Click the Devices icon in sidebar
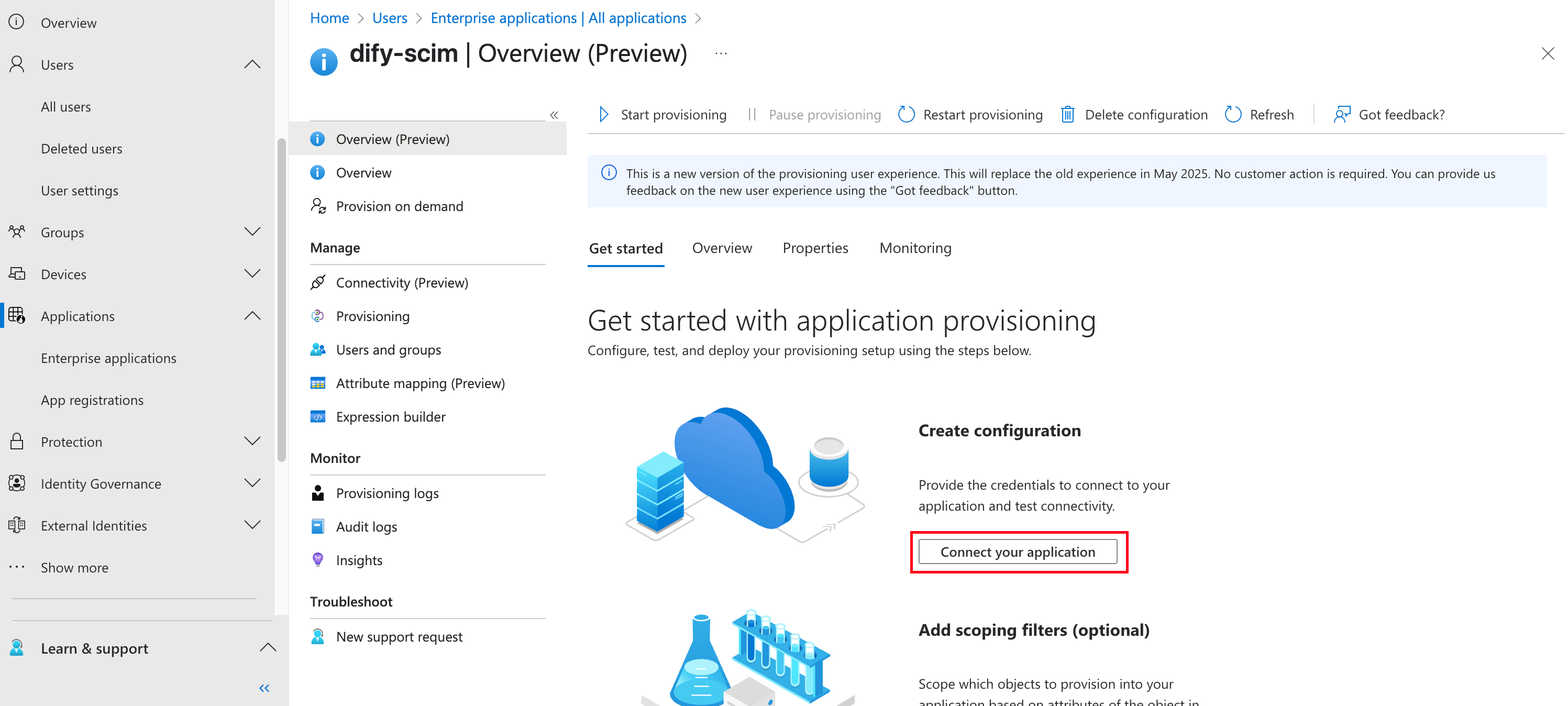 (17, 274)
